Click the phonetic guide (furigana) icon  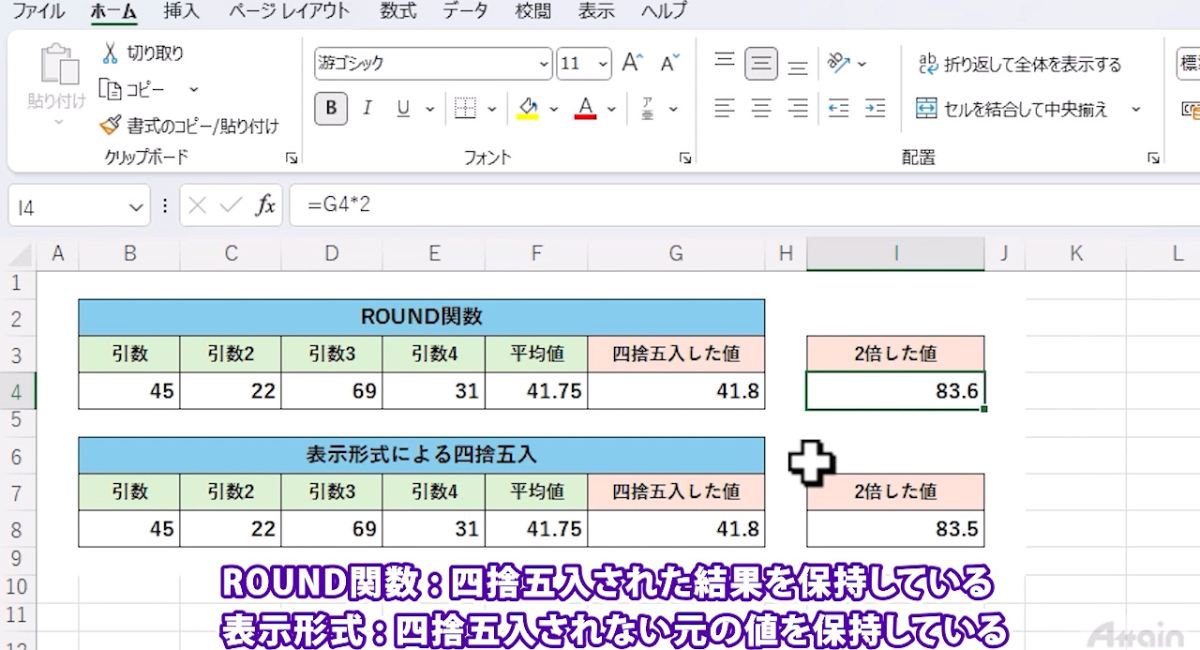tap(647, 108)
